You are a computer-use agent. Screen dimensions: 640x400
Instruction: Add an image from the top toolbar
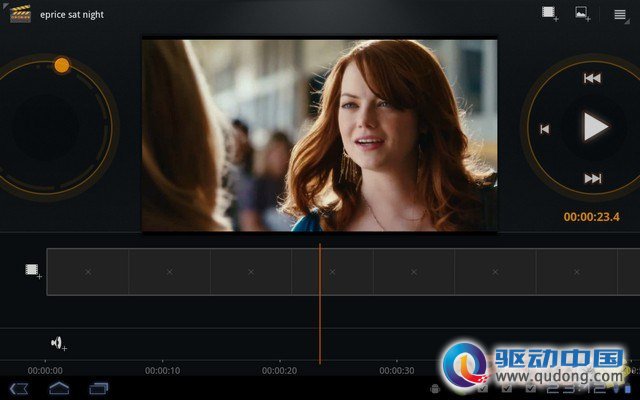[x=582, y=13]
